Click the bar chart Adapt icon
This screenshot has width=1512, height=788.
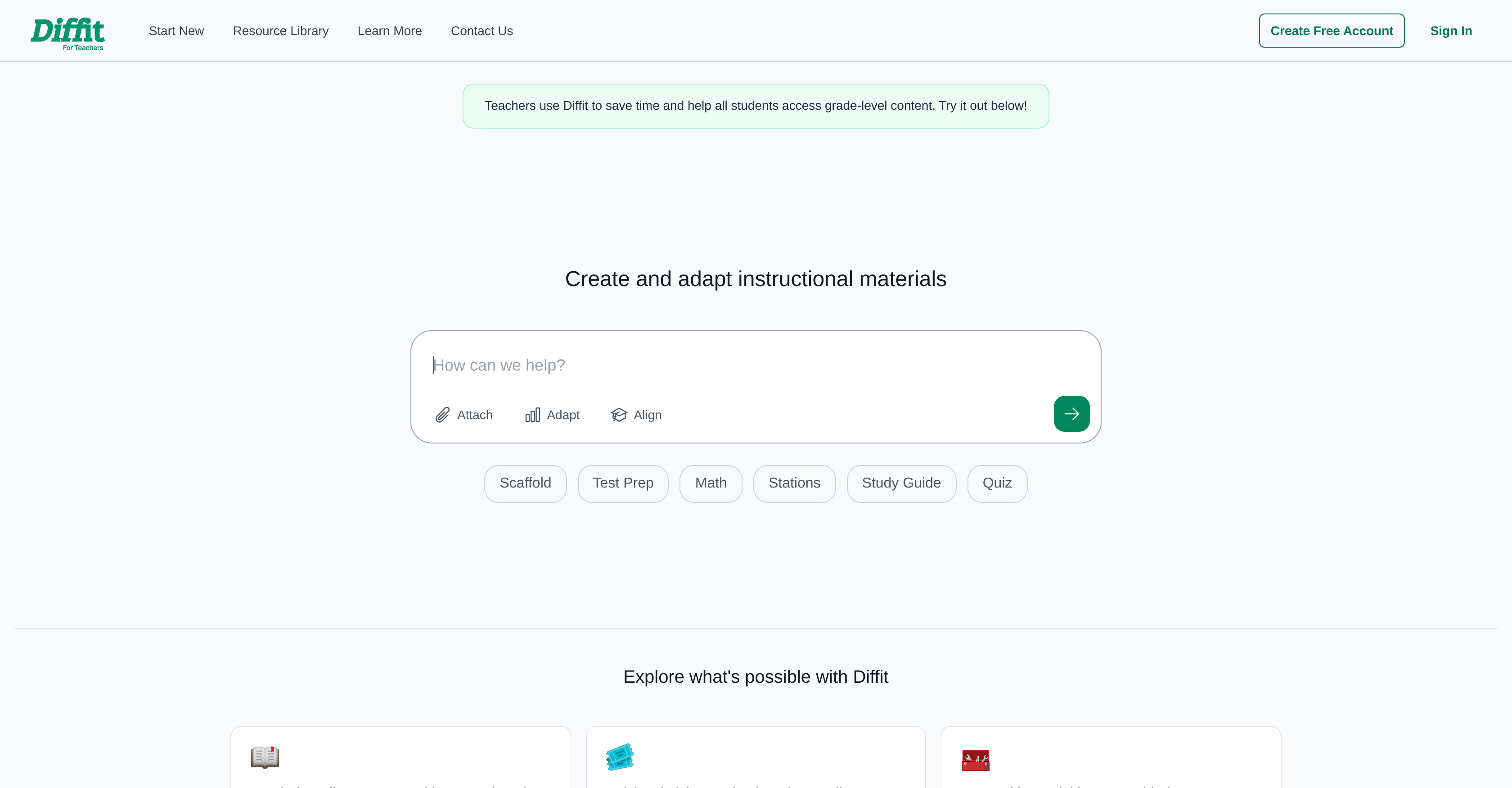click(x=532, y=415)
